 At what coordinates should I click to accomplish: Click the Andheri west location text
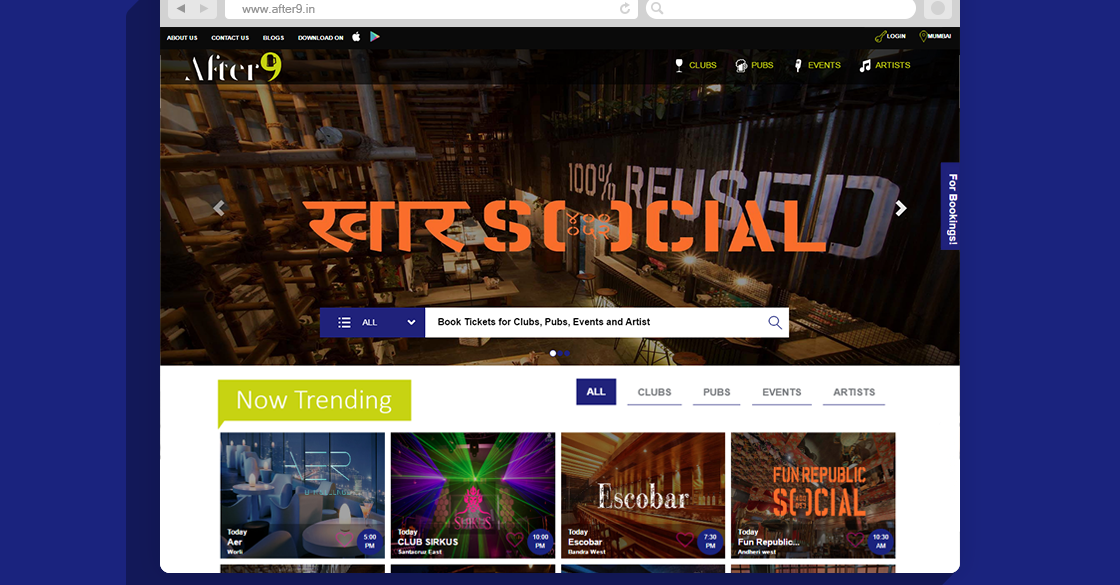(757, 552)
